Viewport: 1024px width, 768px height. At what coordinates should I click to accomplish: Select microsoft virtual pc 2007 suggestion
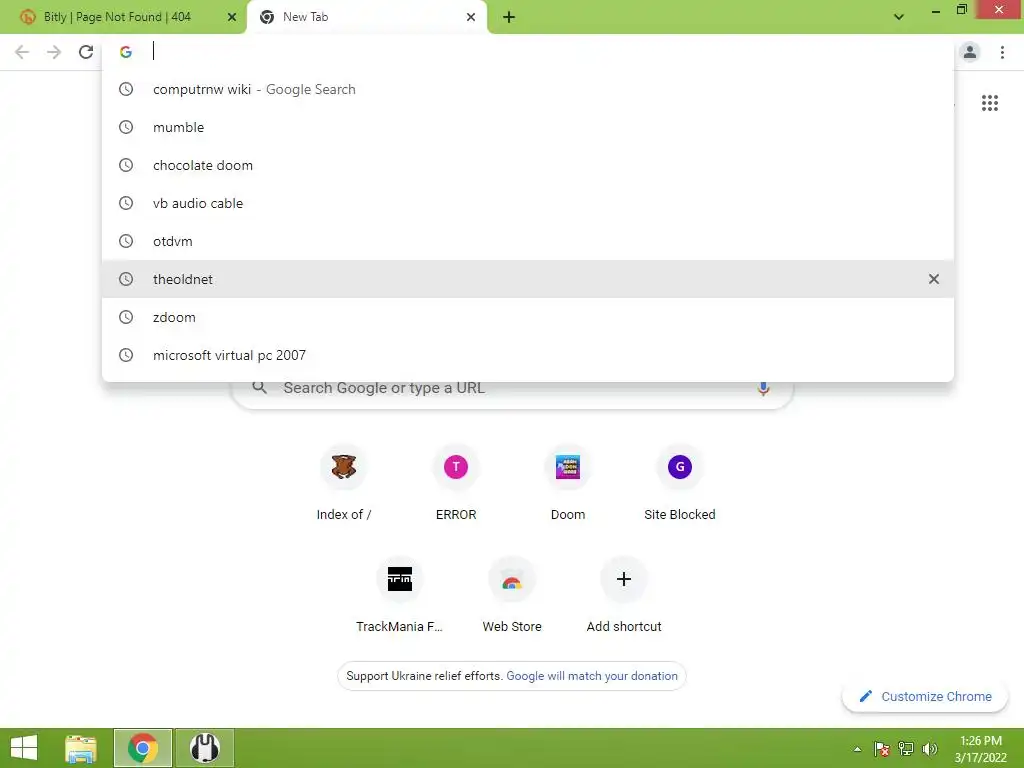point(528,355)
